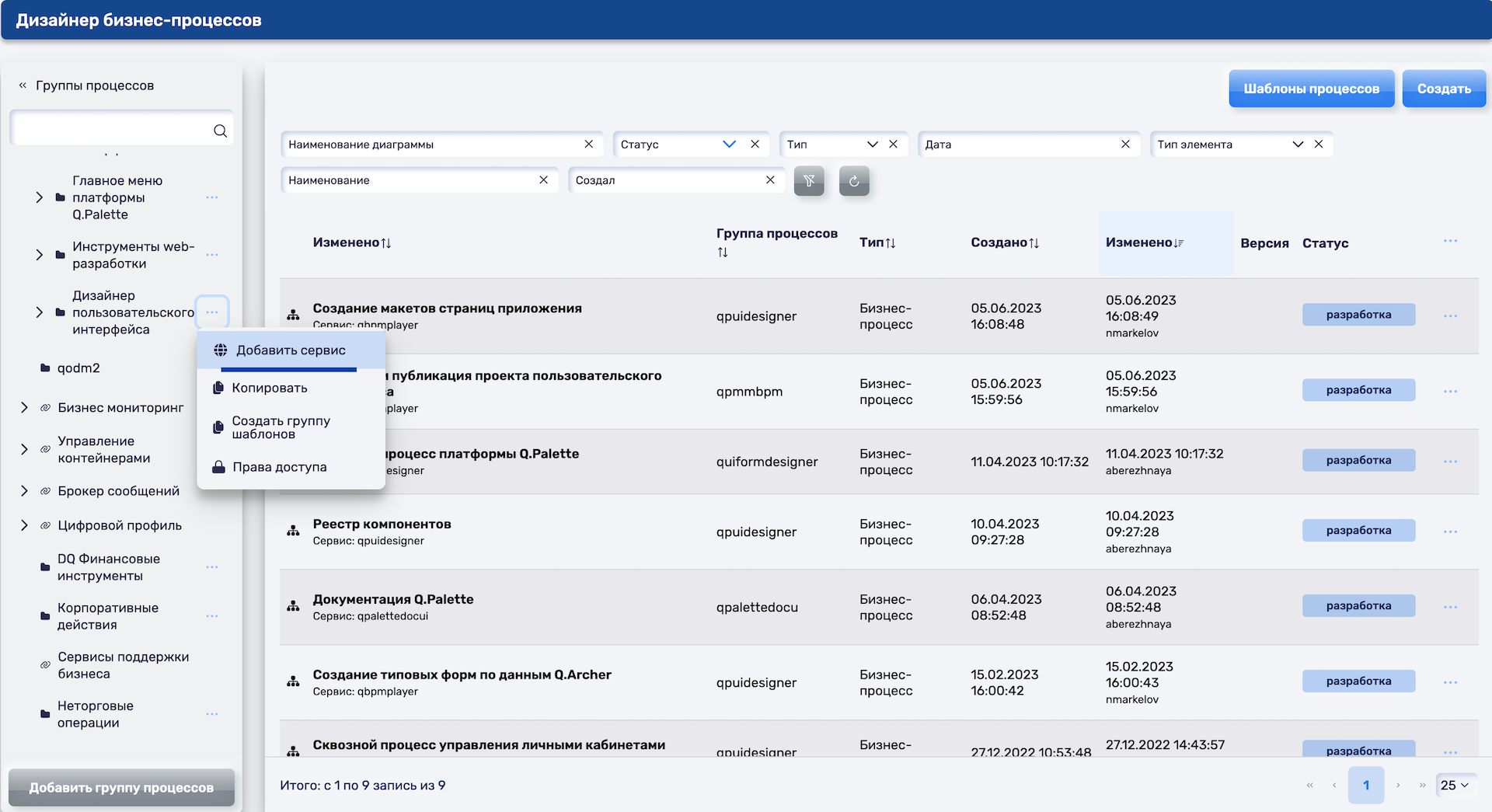This screenshot has height=812, width=1492.
Task: Expand Цифровой профиль tree node
Action: (24, 525)
